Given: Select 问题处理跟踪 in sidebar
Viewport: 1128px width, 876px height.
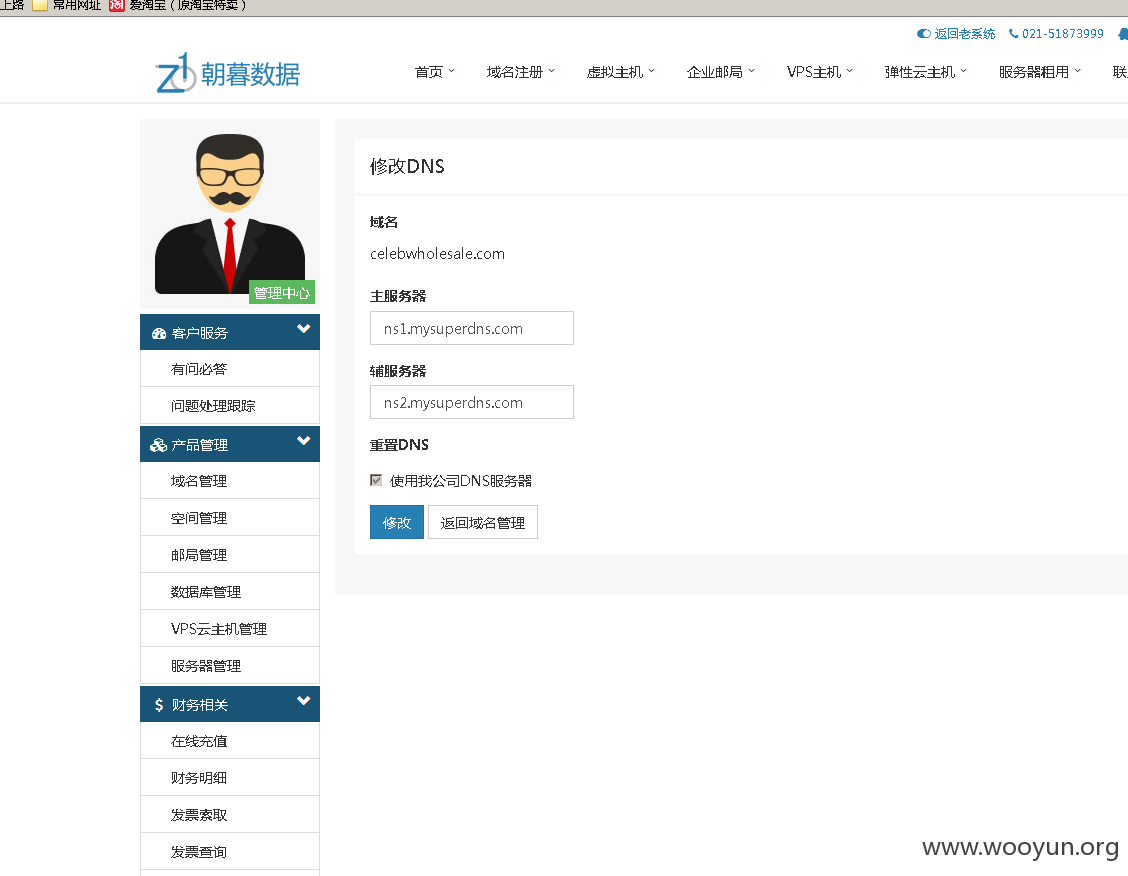Looking at the screenshot, I should [x=230, y=406].
